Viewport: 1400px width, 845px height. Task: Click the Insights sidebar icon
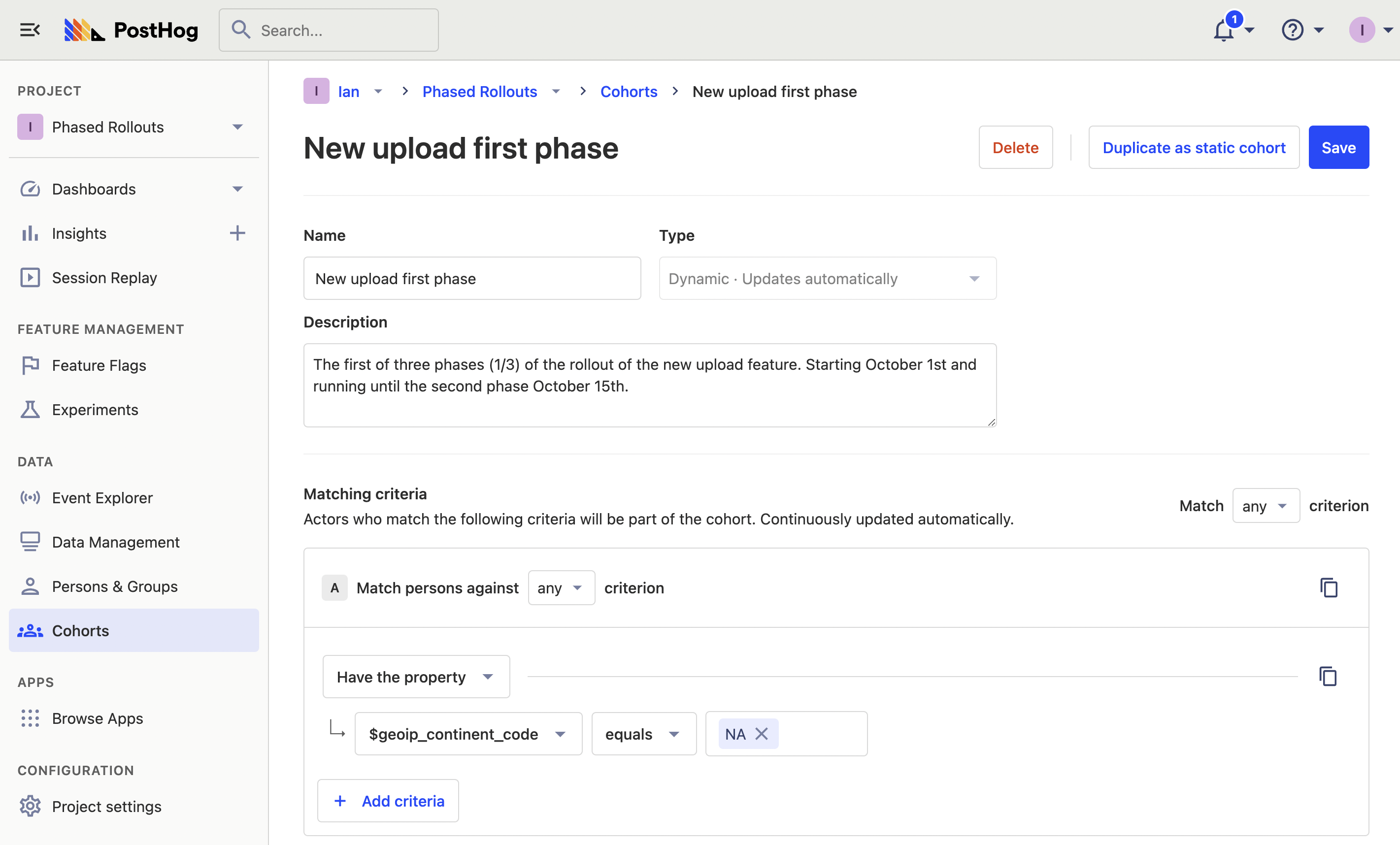[30, 232]
